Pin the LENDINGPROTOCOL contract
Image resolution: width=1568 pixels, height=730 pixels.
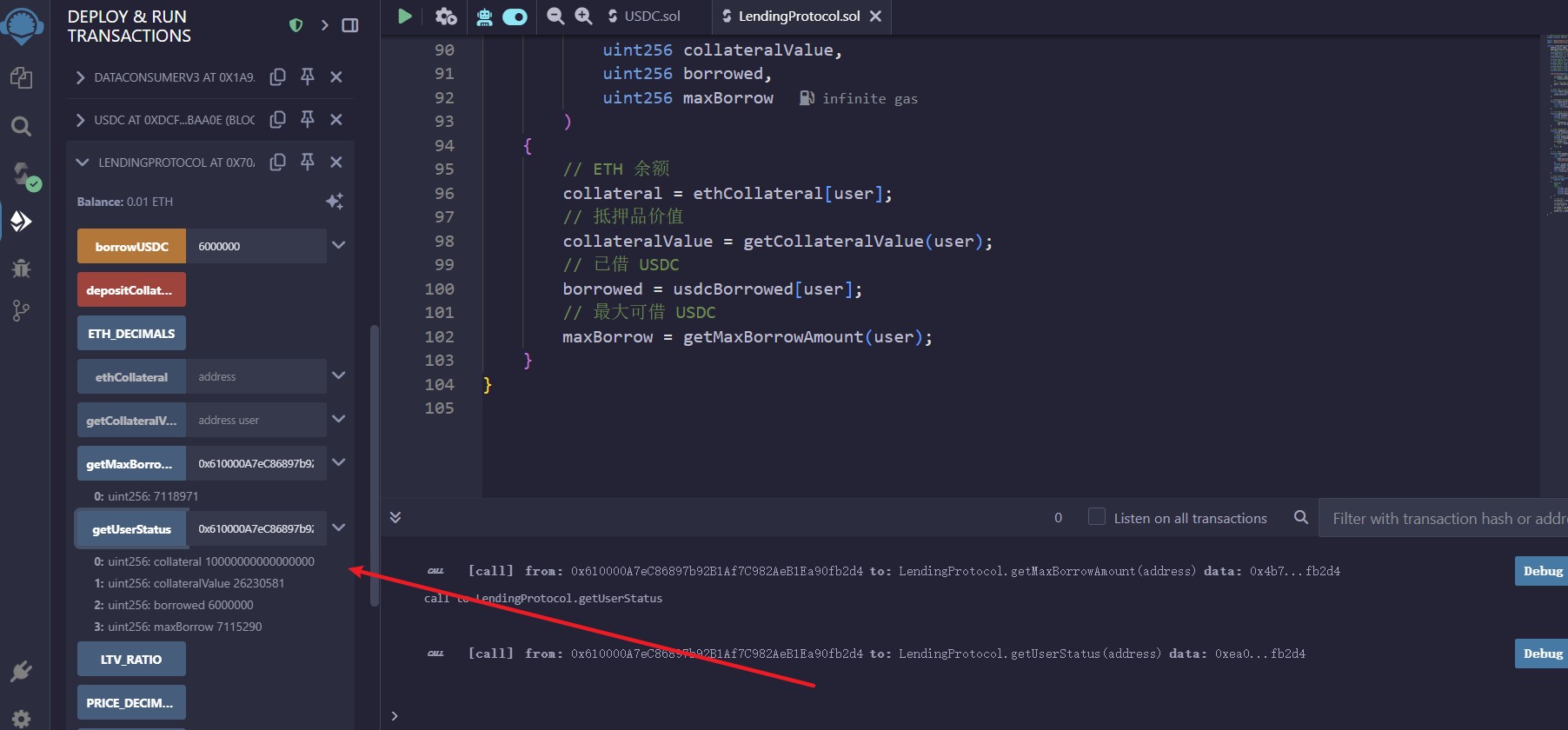tap(307, 162)
